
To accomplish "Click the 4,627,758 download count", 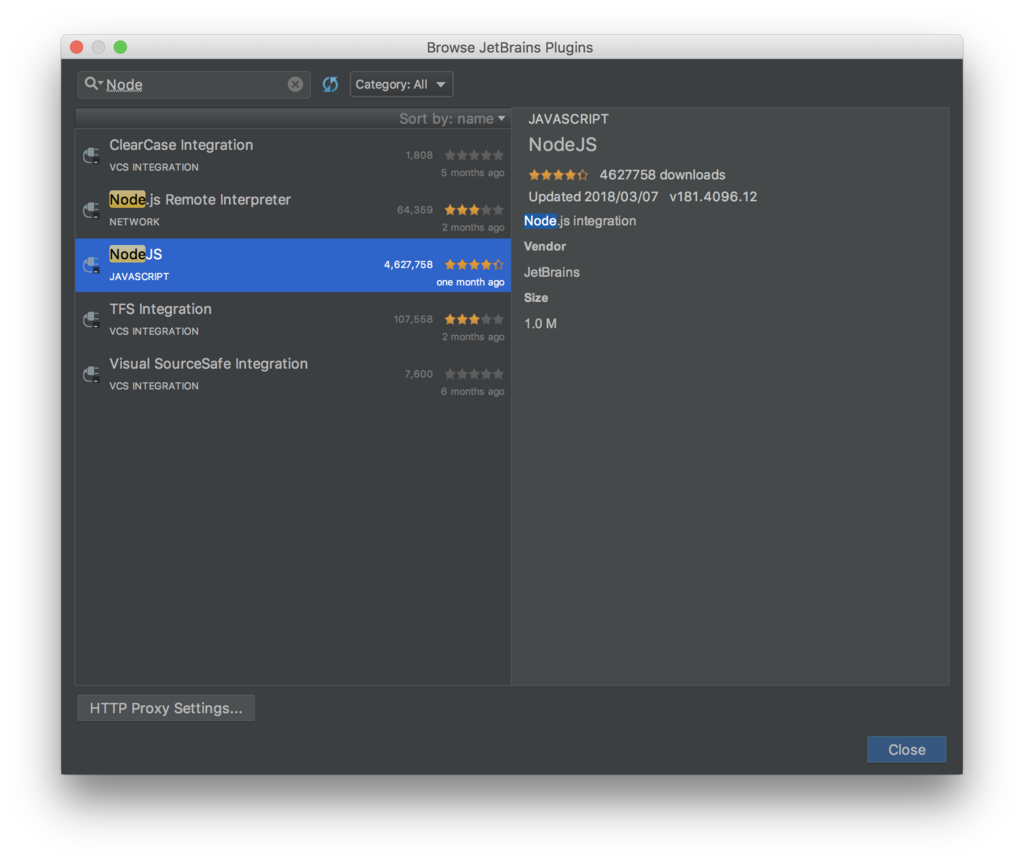I will [x=408, y=264].
